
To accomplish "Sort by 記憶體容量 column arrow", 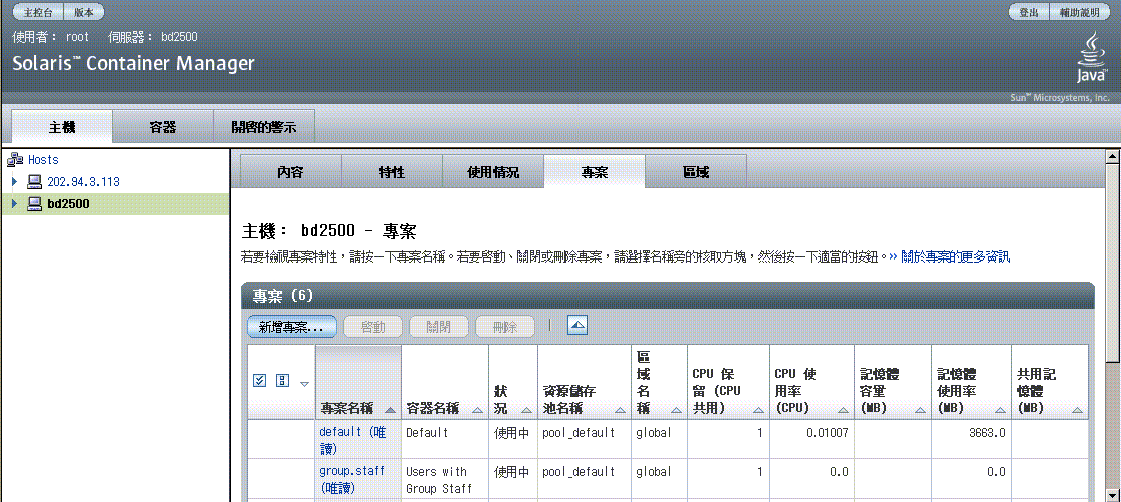I will tap(920, 410).
